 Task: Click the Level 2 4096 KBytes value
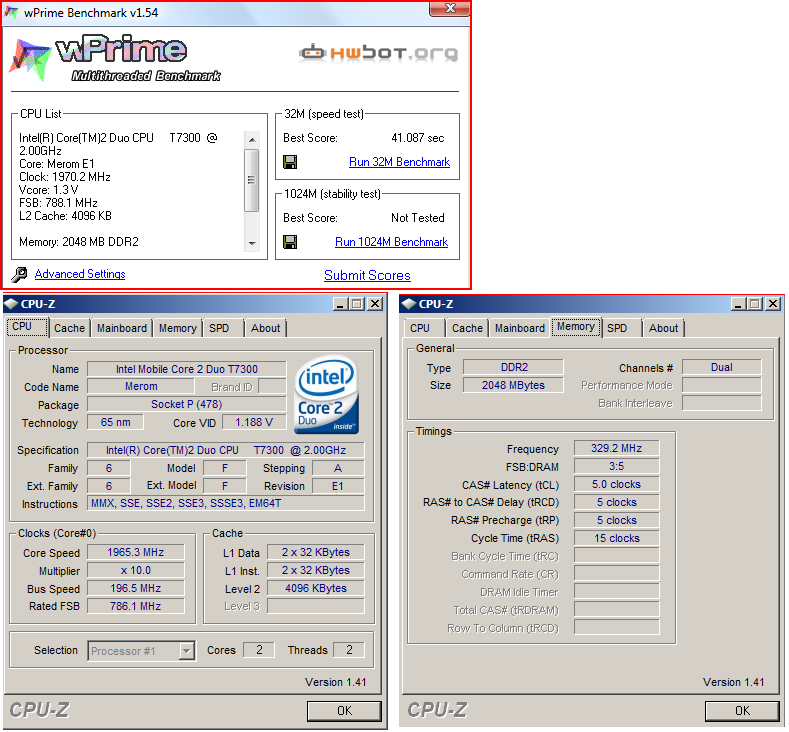tap(315, 589)
